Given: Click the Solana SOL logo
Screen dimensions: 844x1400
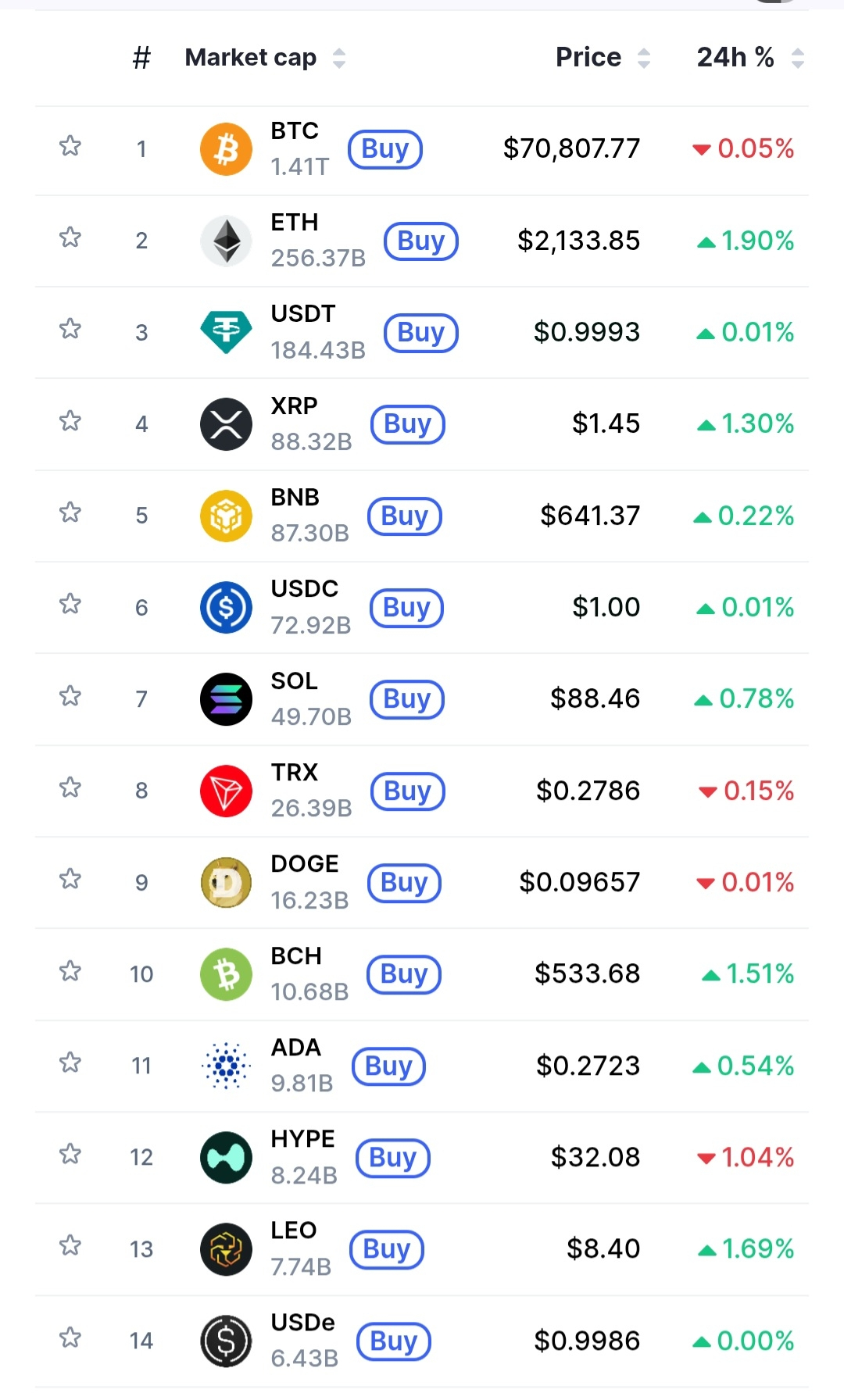Looking at the screenshot, I should [226, 699].
